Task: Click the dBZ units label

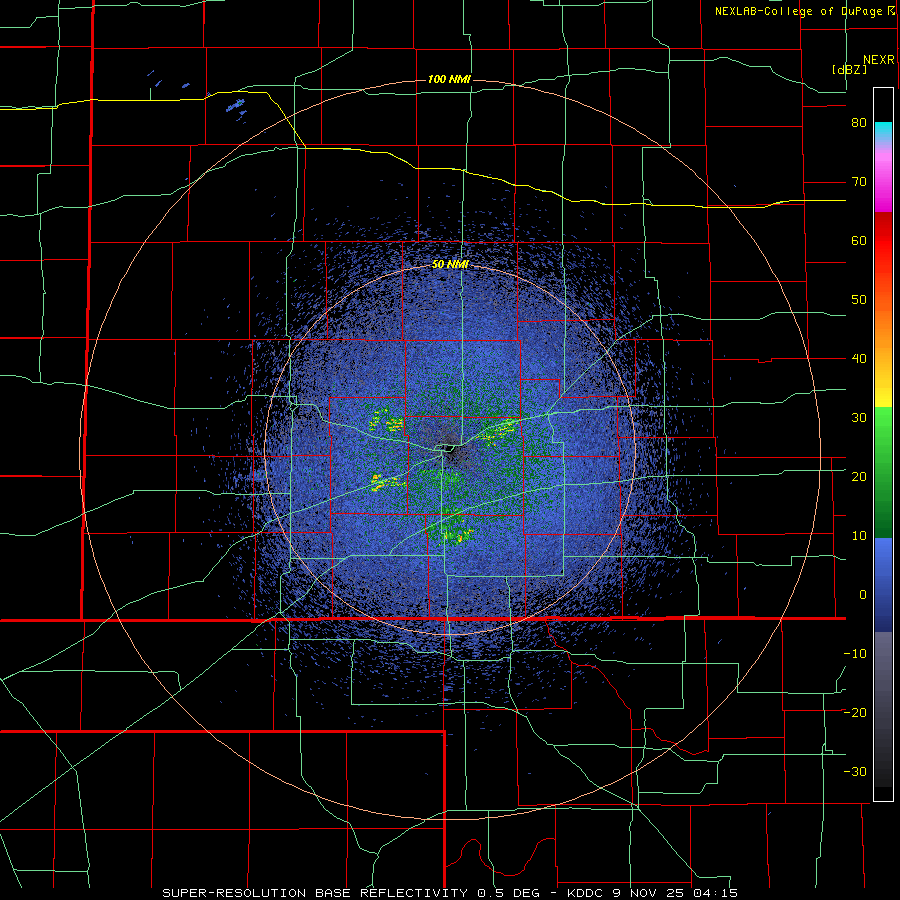Action: pyautogui.click(x=849, y=70)
